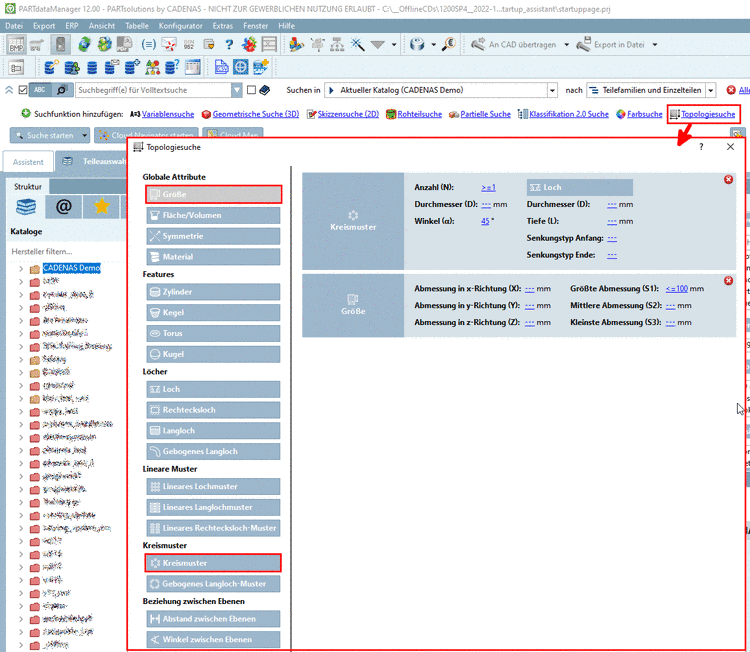Click the '<=100' value for Größte Abmessung
Viewport: 750px width, 652px height.
point(676,288)
